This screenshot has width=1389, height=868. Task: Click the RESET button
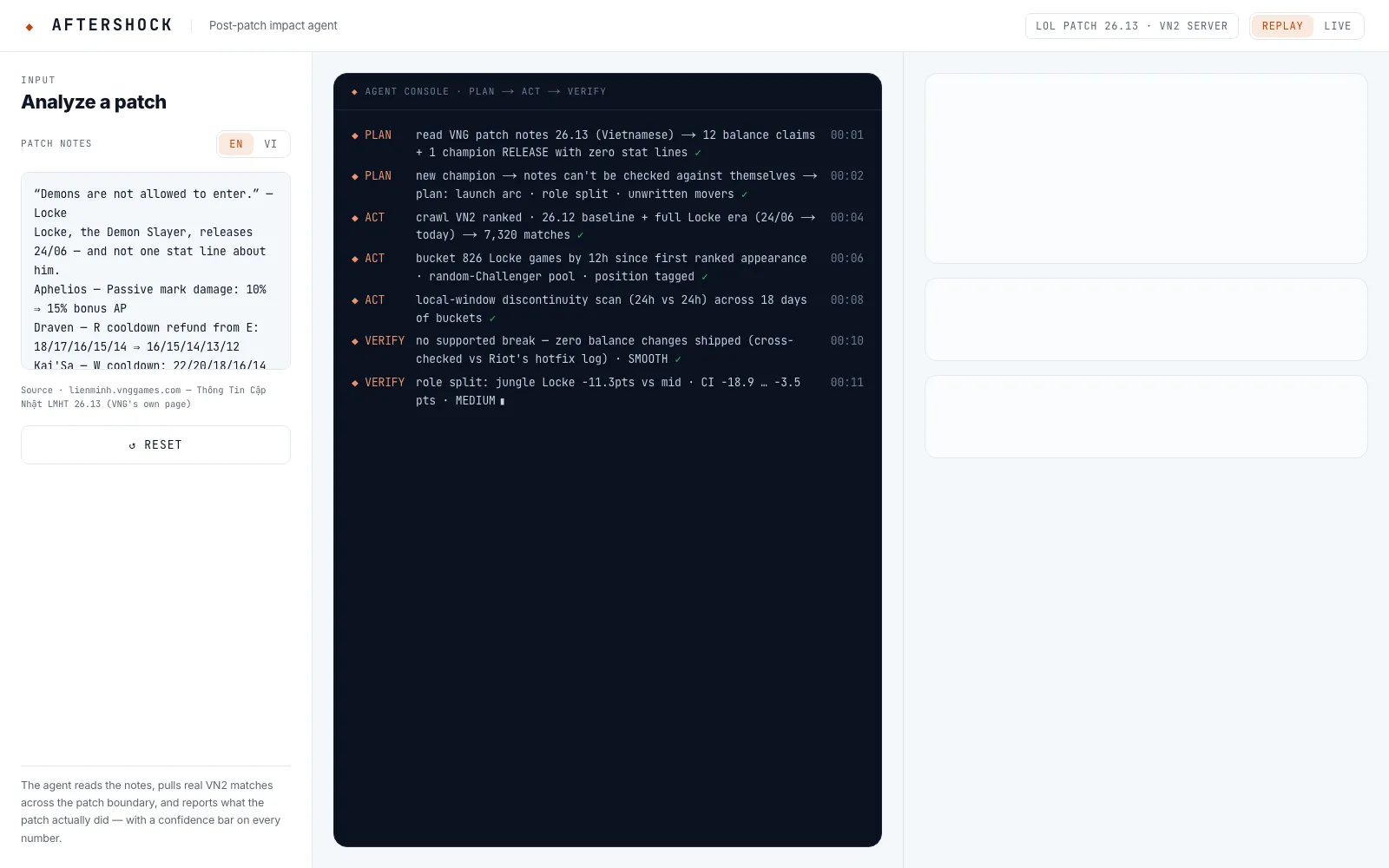pyautogui.click(x=155, y=444)
